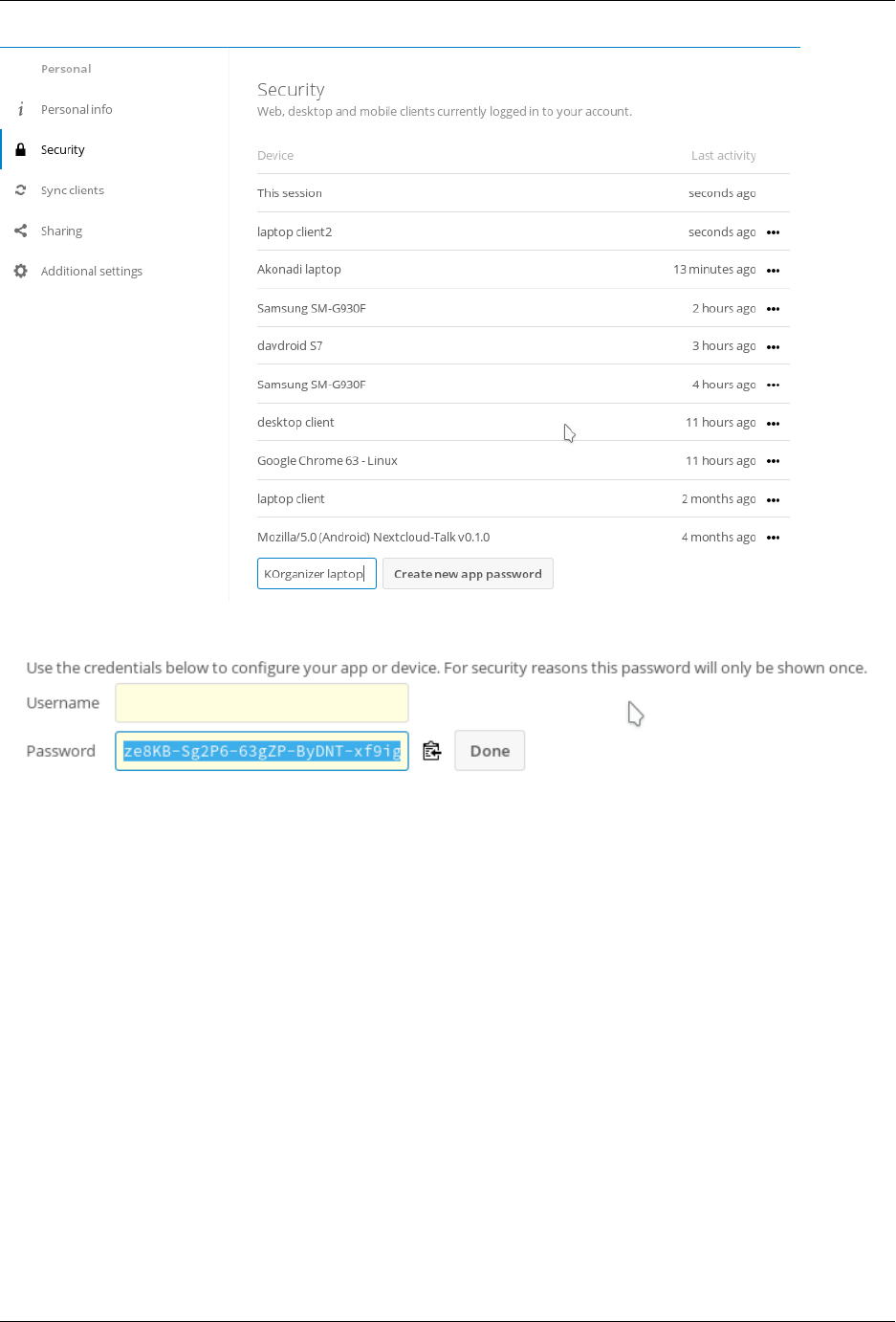
Task: Copy the app password to clipboard
Action: click(432, 751)
